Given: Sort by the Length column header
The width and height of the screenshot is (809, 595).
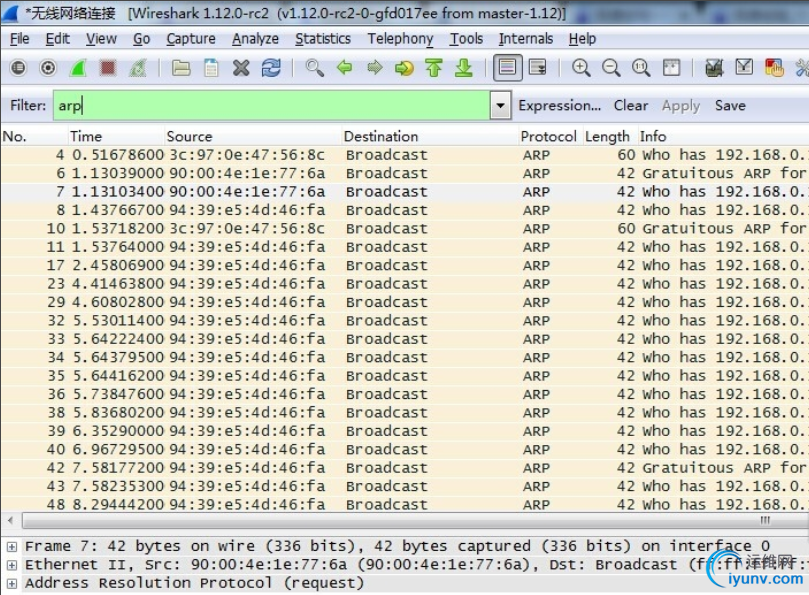Looking at the screenshot, I should 610,136.
